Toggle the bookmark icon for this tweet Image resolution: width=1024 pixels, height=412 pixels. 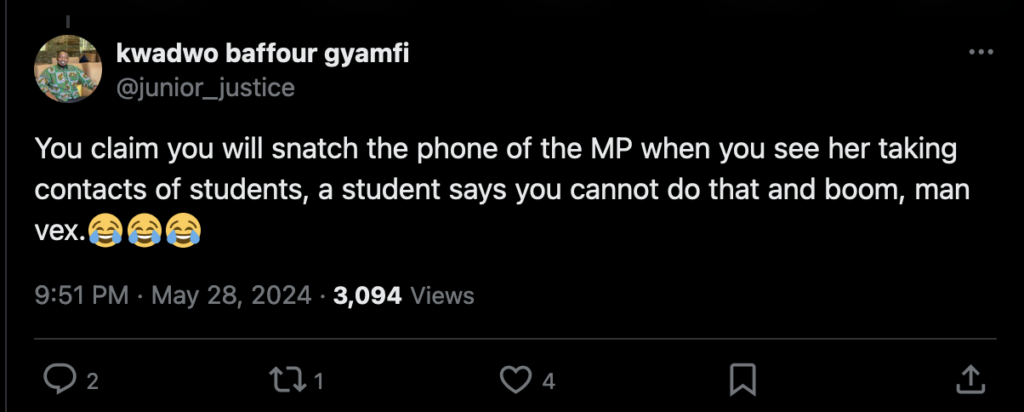(741, 379)
